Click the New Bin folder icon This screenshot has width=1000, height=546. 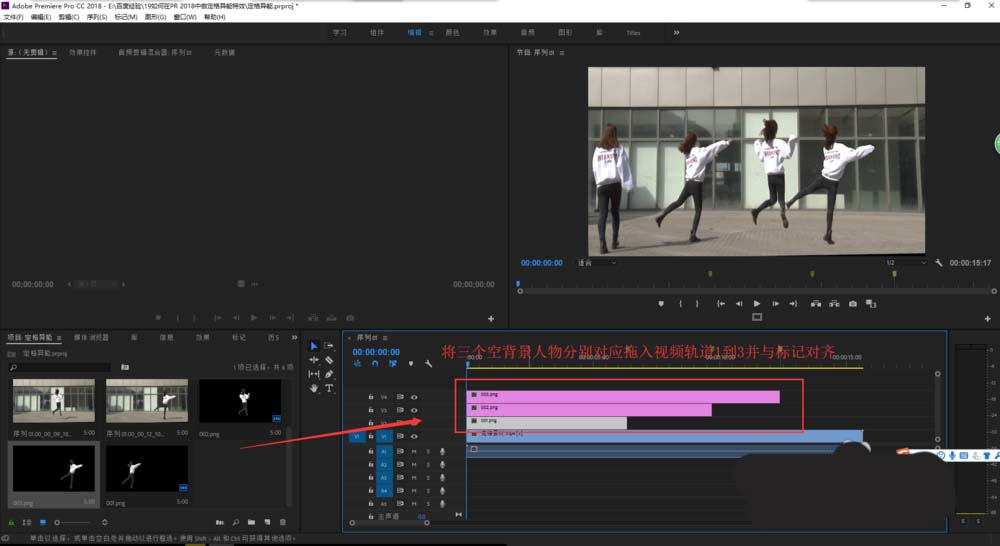pos(252,522)
